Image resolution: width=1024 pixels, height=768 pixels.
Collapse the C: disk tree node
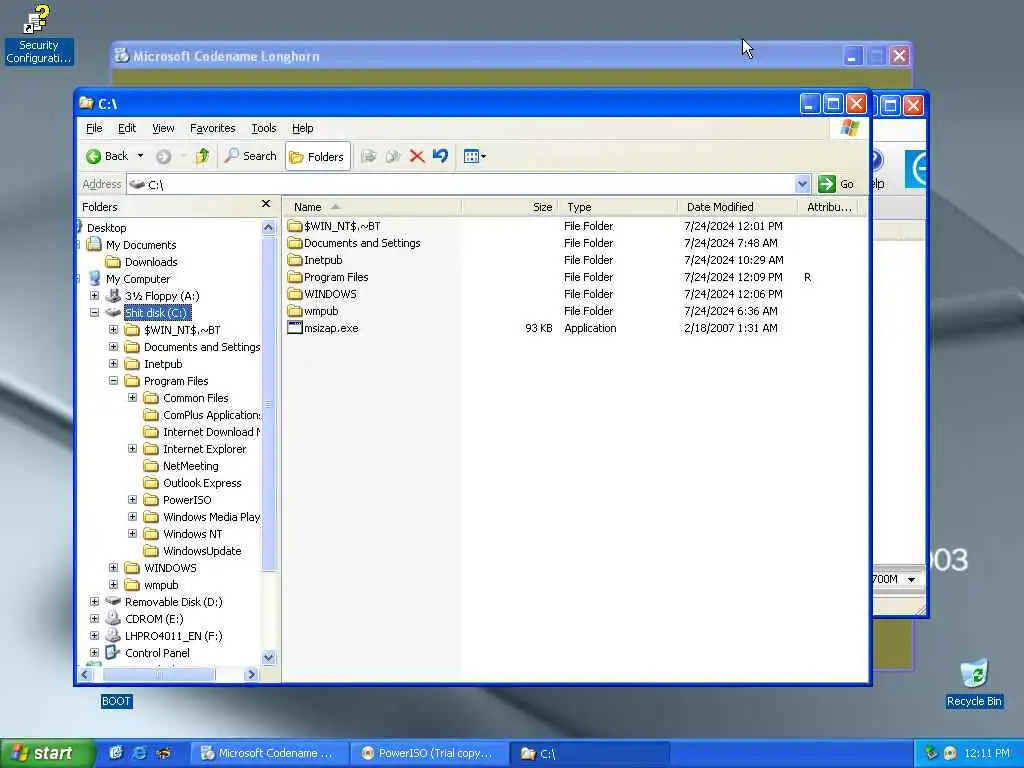[x=95, y=313]
